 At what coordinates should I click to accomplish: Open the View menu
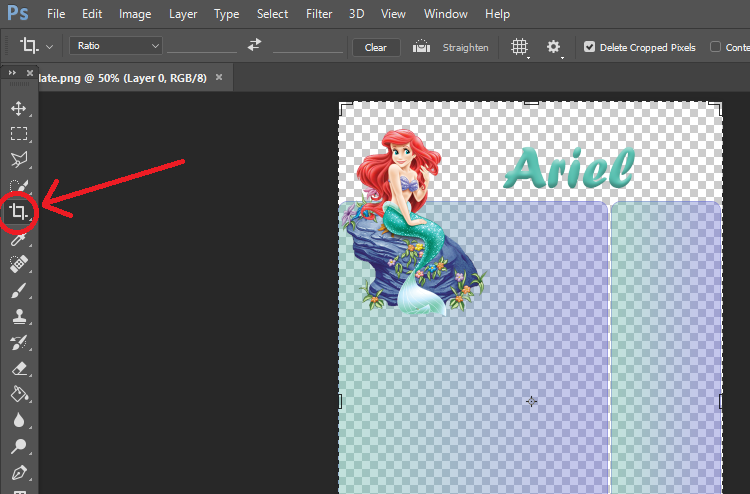pyautogui.click(x=393, y=14)
